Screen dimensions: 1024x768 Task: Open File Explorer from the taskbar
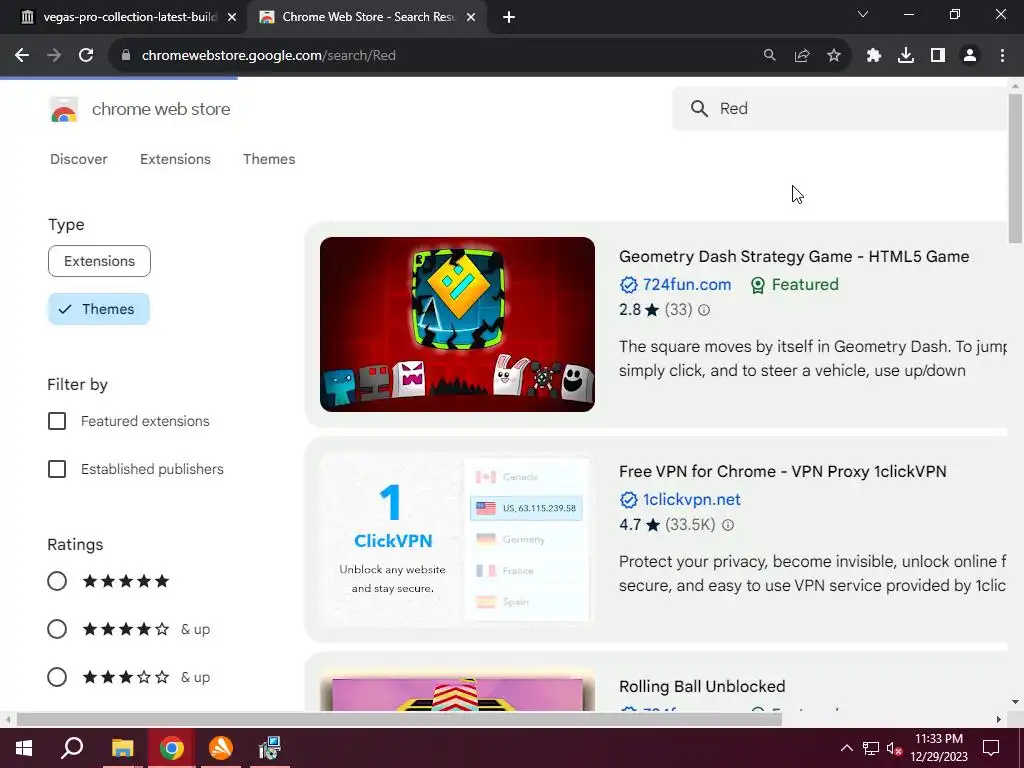click(x=122, y=748)
